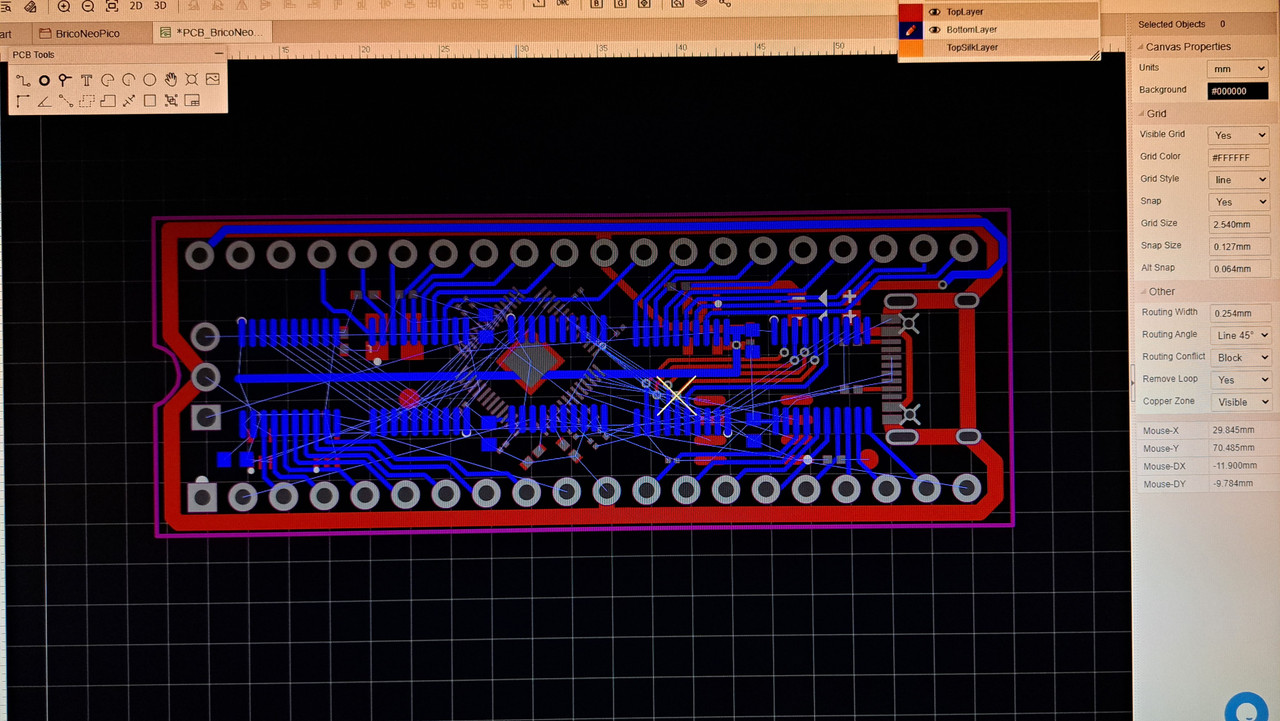Select the Dimension measure tool
The image size is (1280, 721).
[128, 101]
